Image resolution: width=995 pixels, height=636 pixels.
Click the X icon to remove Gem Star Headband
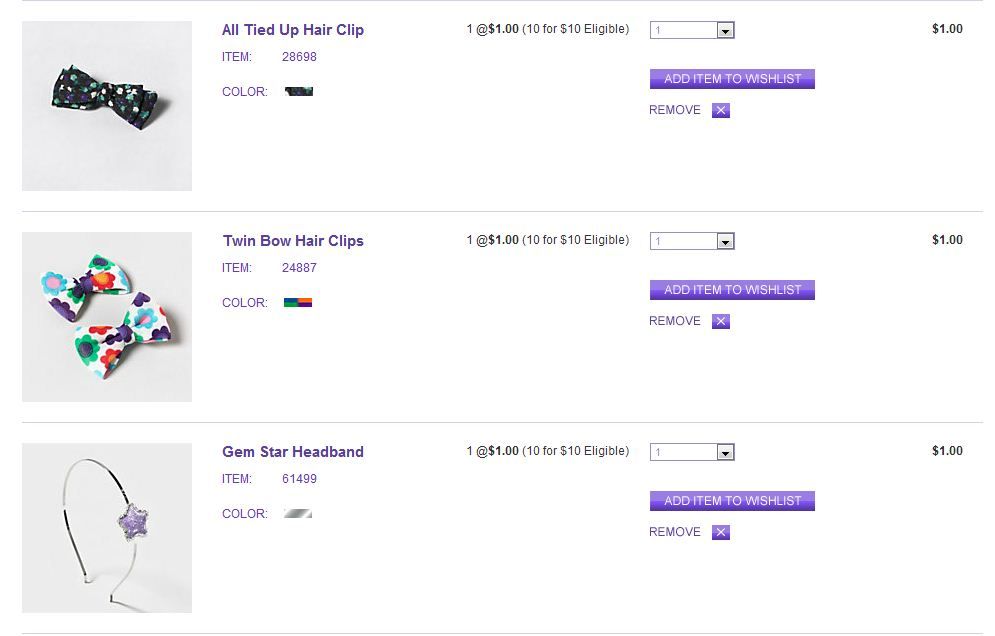click(721, 533)
